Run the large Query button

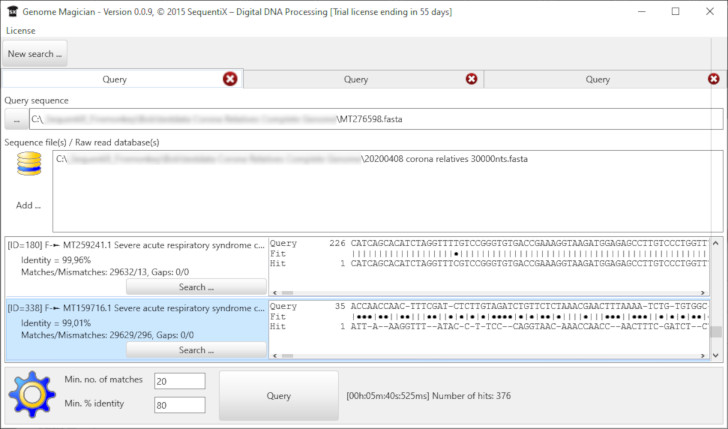278,395
